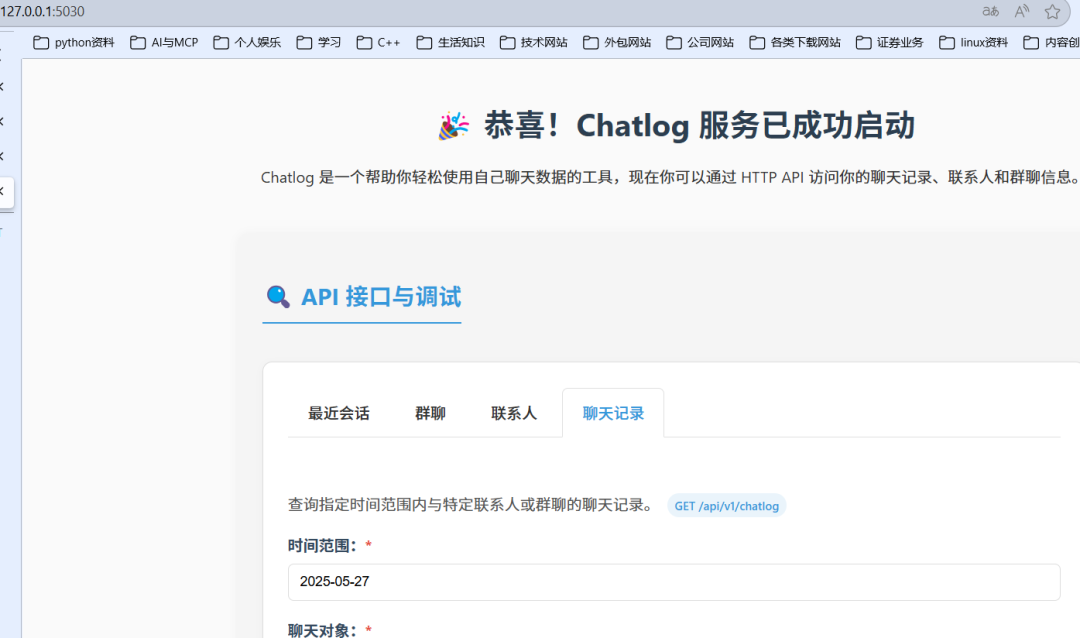This screenshot has width=1080, height=638.
Task: Click the read aloud icon in address bar
Action: coord(1022,12)
